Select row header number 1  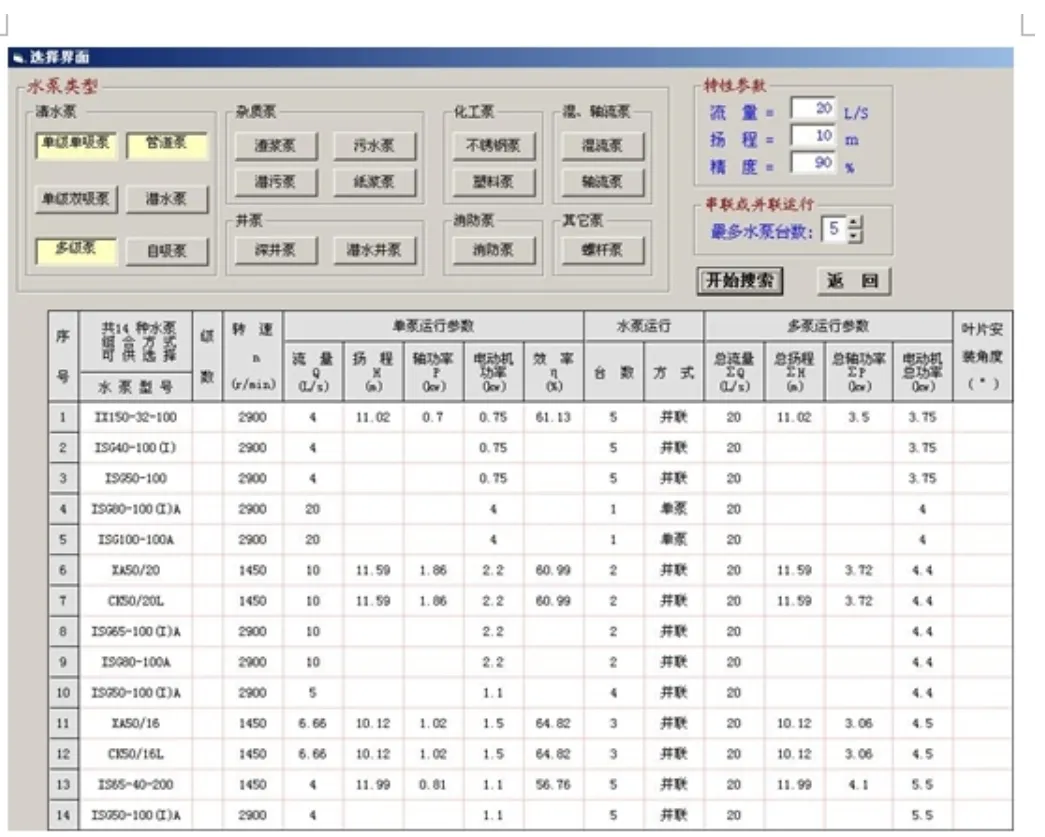(x=63, y=417)
